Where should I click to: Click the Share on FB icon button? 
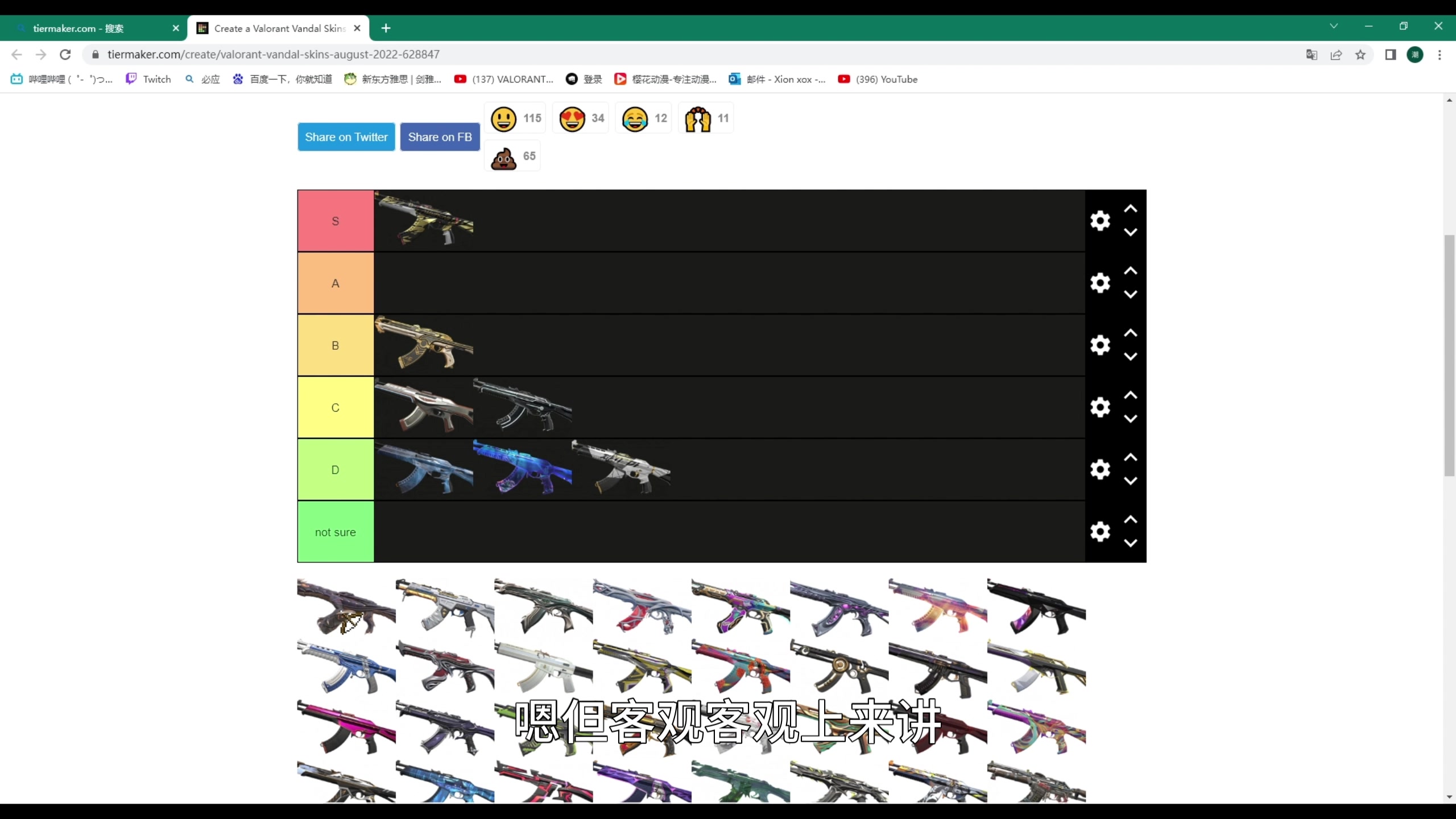[x=440, y=136]
